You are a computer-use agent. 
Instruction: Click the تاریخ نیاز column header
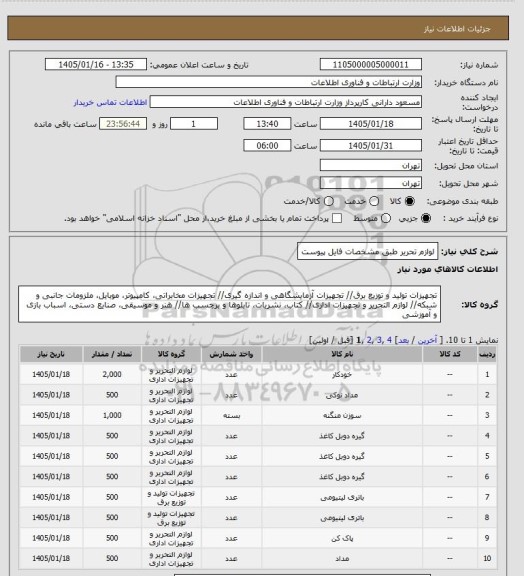point(51,354)
